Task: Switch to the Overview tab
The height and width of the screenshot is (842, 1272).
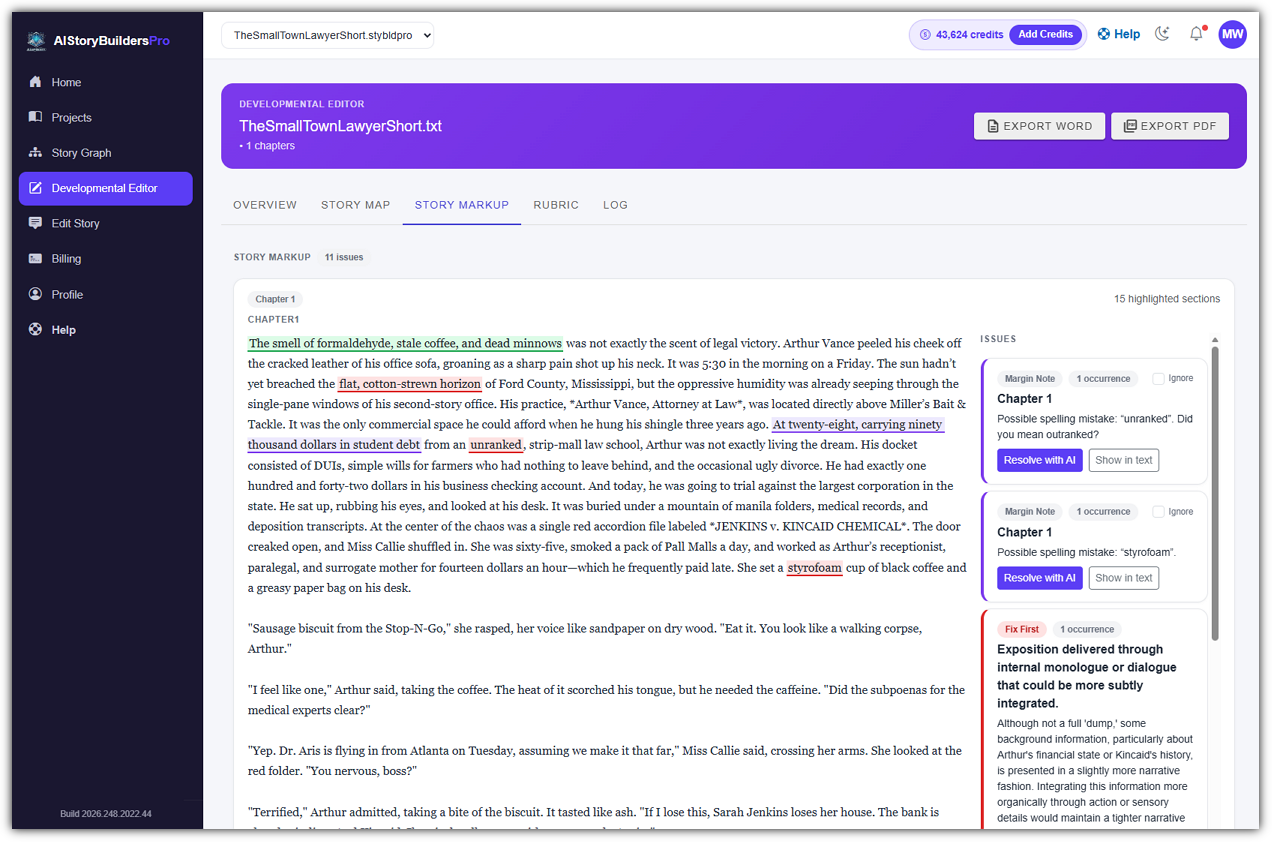Action: tap(265, 205)
